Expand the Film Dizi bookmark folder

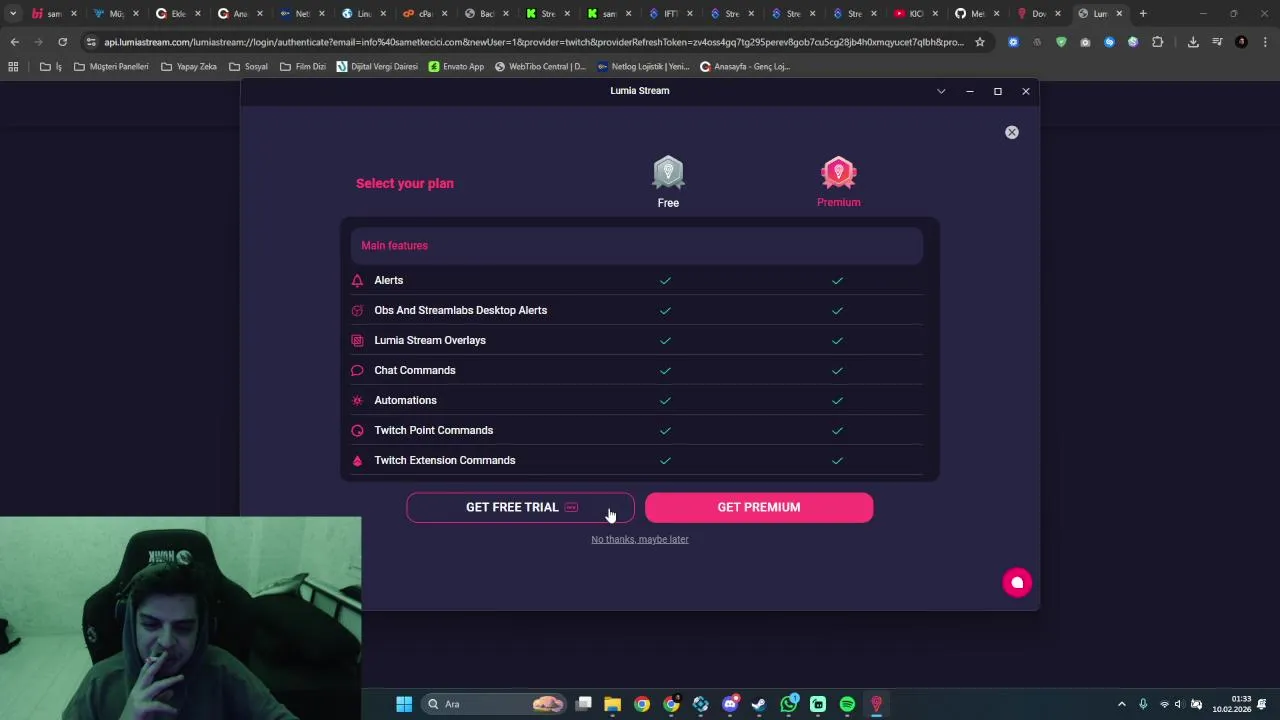pos(303,66)
